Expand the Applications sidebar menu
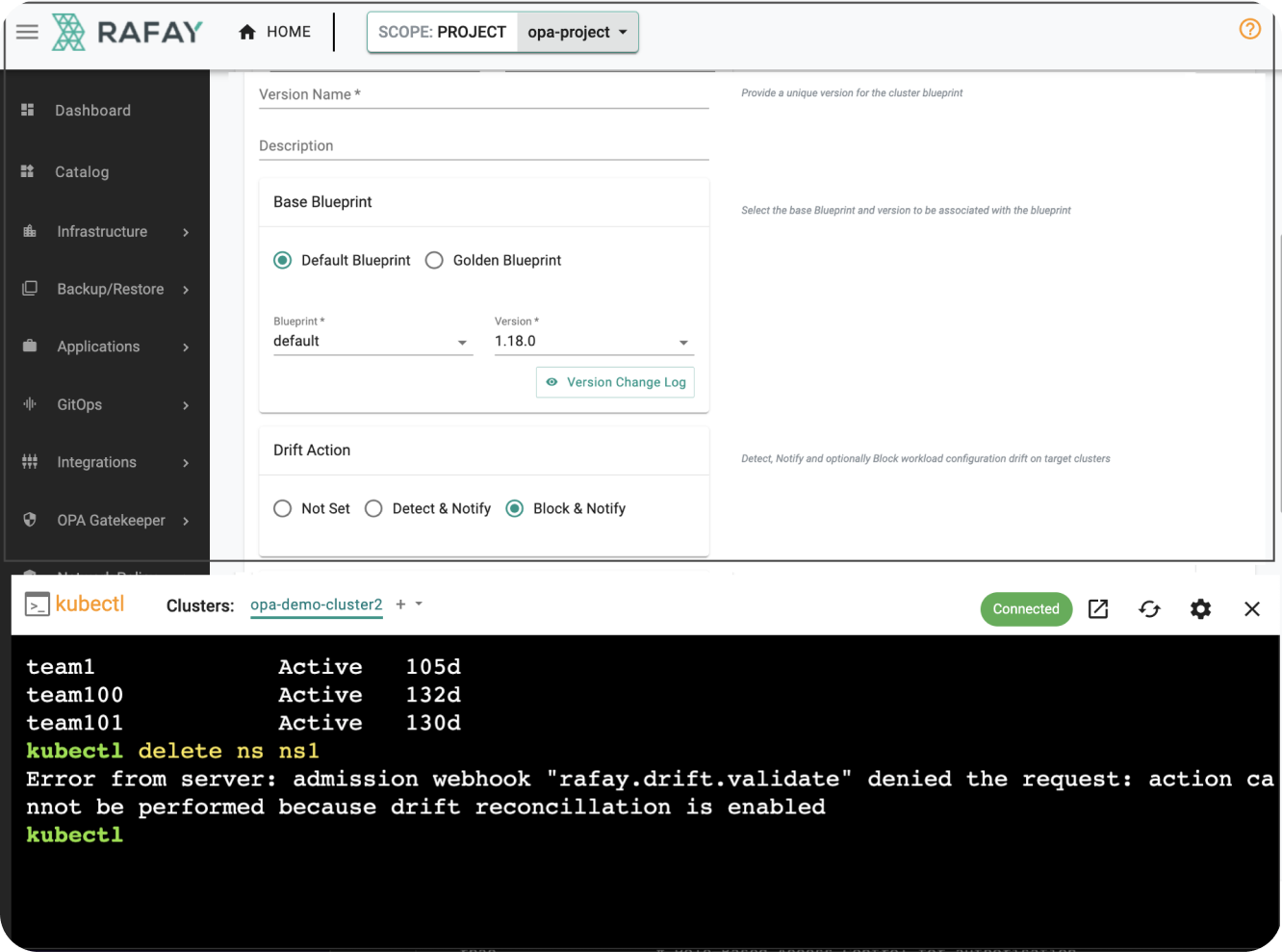Screen dimensions: 1282x952 (98, 347)
